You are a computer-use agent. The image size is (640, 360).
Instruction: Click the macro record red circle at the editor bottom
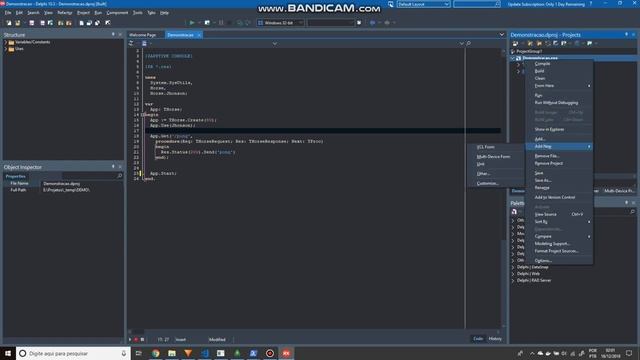point(136,339)
